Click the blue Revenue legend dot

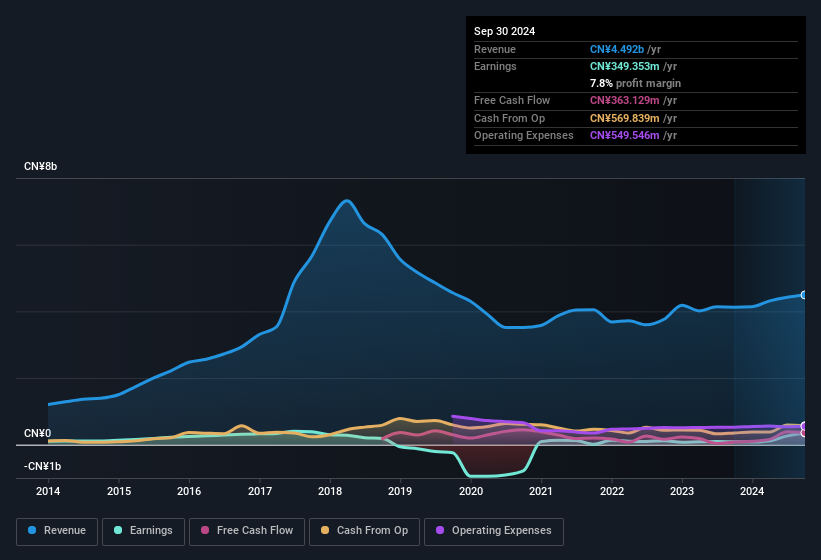pos(33,531)
